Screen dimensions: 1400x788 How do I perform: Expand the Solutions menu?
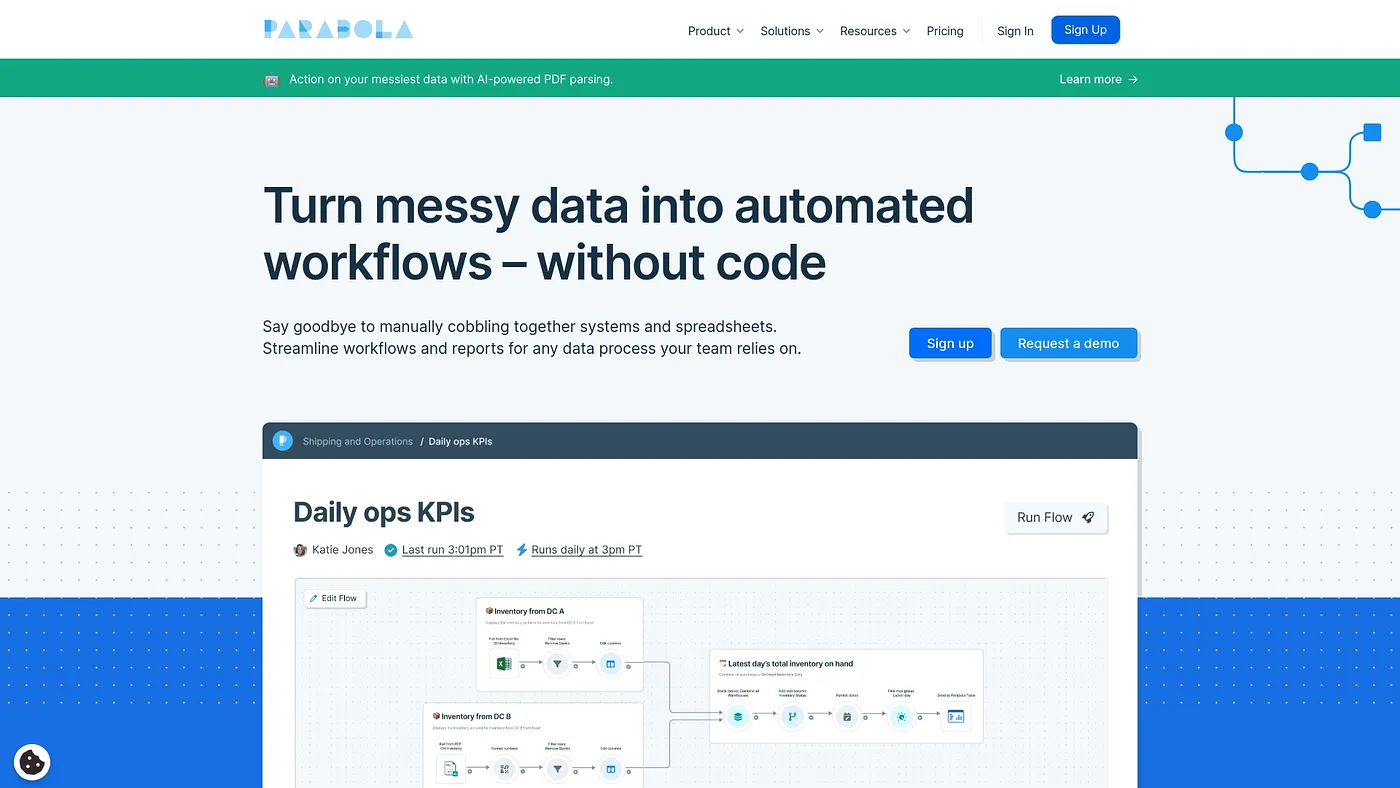tap(792, 31)
